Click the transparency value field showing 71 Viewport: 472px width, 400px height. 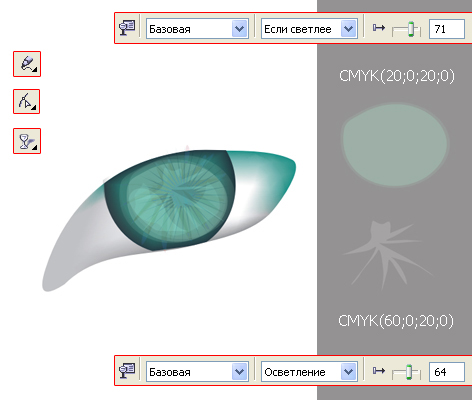(x=447, y=29)
